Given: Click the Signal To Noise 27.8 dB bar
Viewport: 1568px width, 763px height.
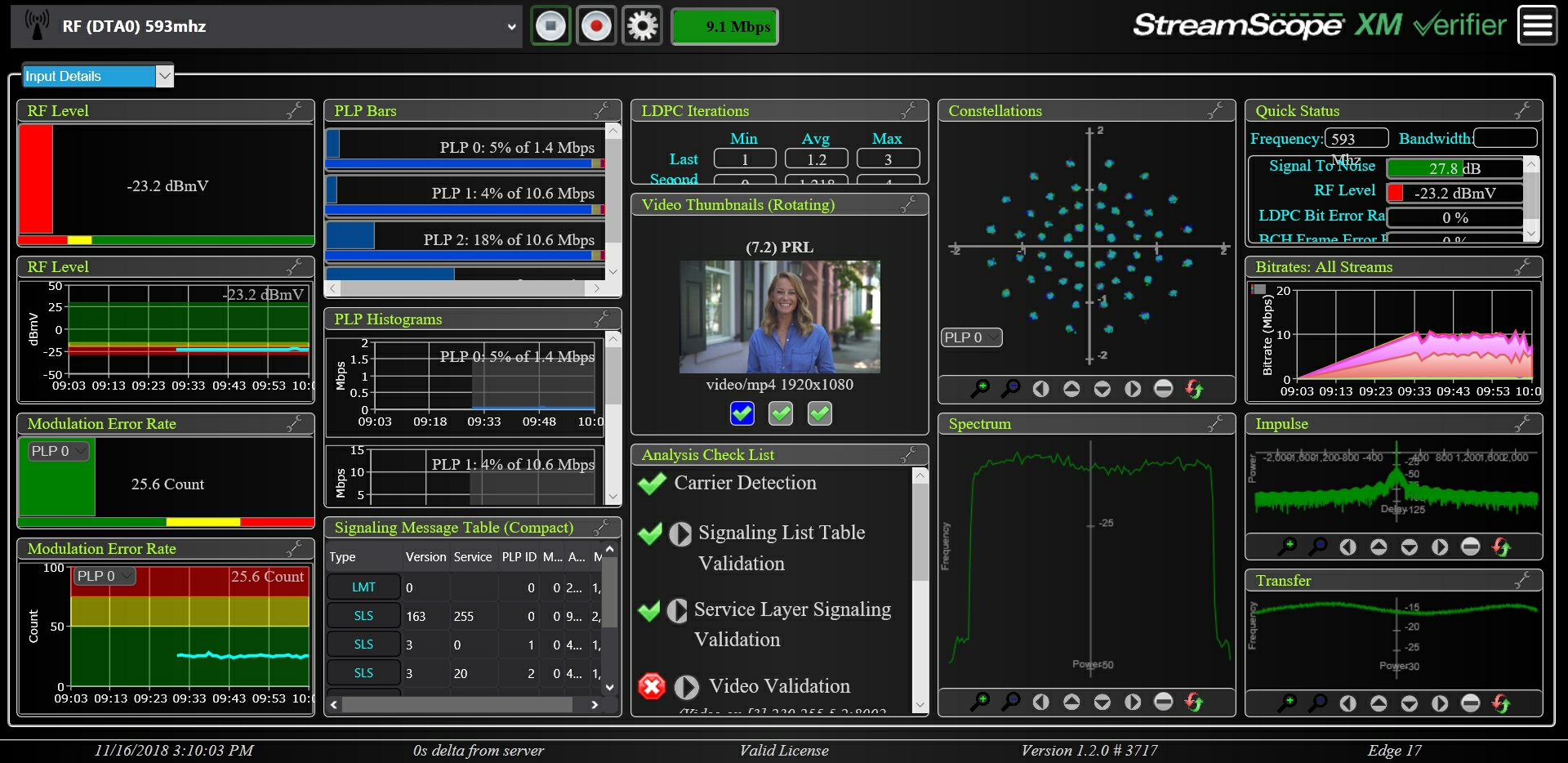Looking at the screenshot, I should 1454,168.
